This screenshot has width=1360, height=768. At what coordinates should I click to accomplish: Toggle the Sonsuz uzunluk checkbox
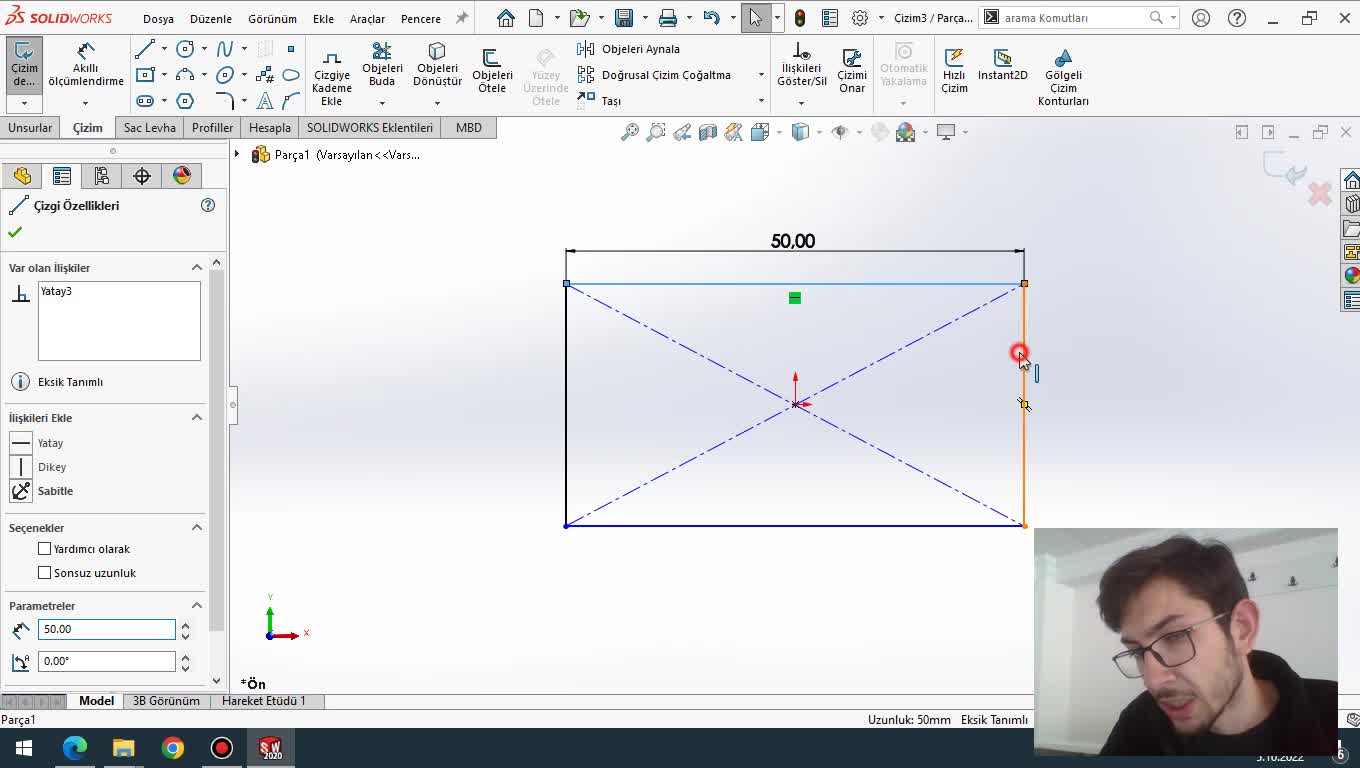click(x=44, y=573)
